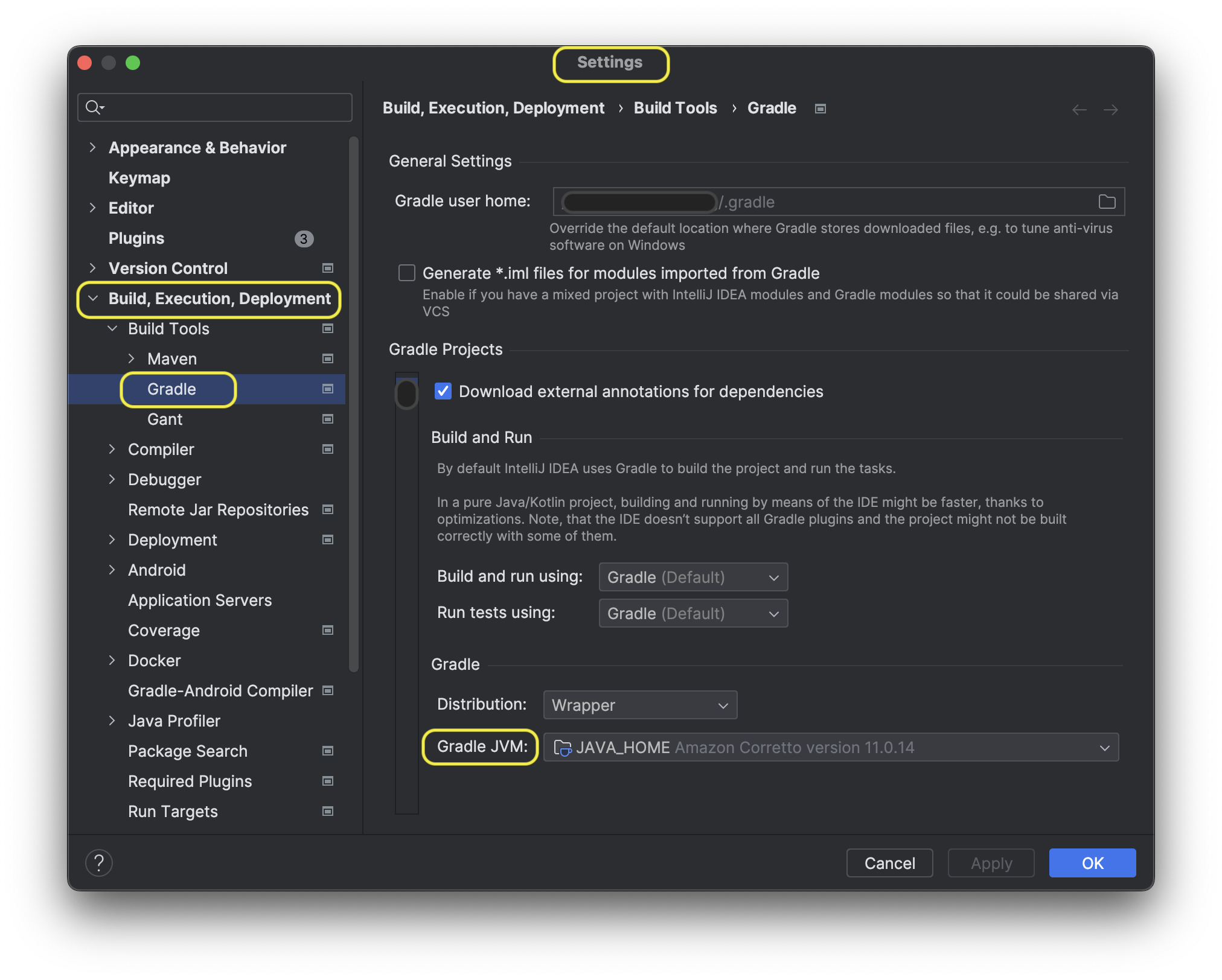Screen dimensions: 1222x980
Task: Open the Gradle JVM dropdown
Action: [830, 747]
